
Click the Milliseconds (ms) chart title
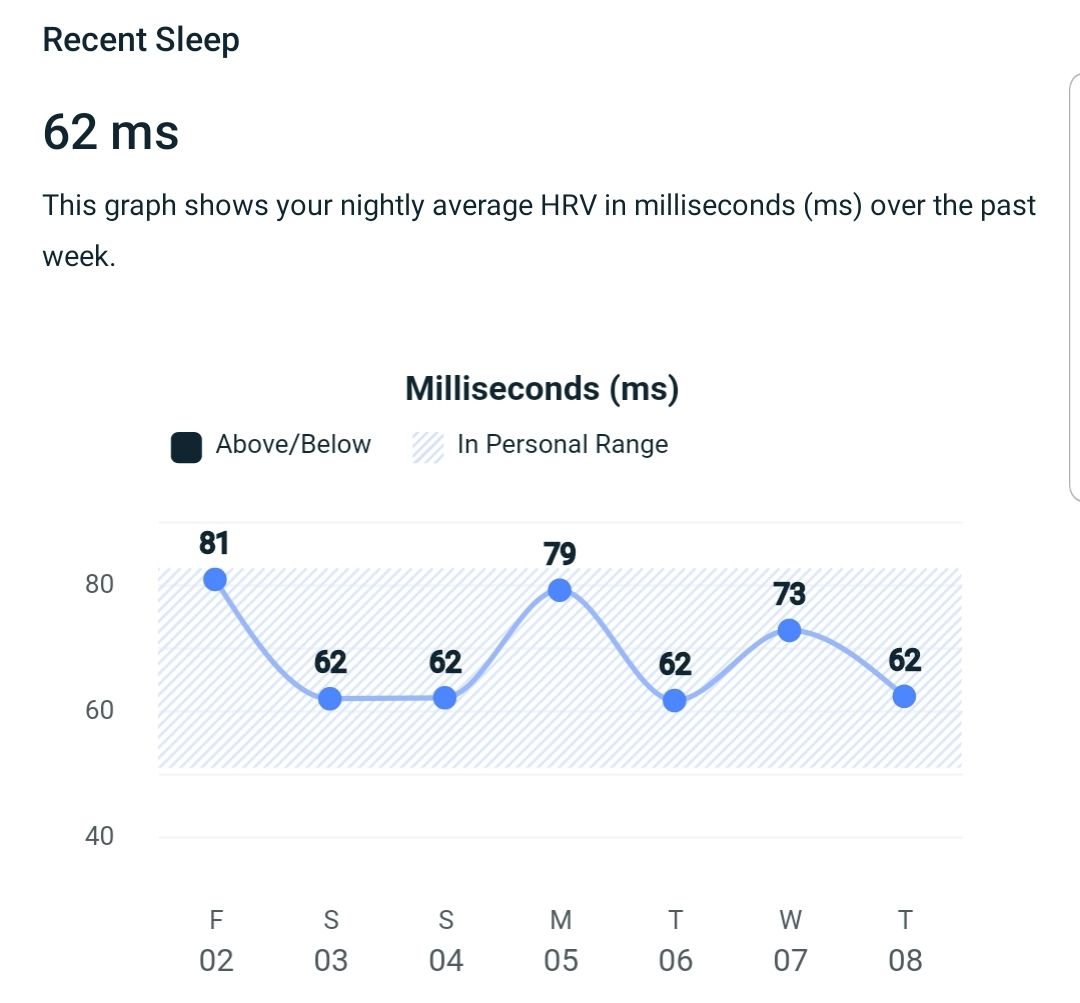[542, 389]
